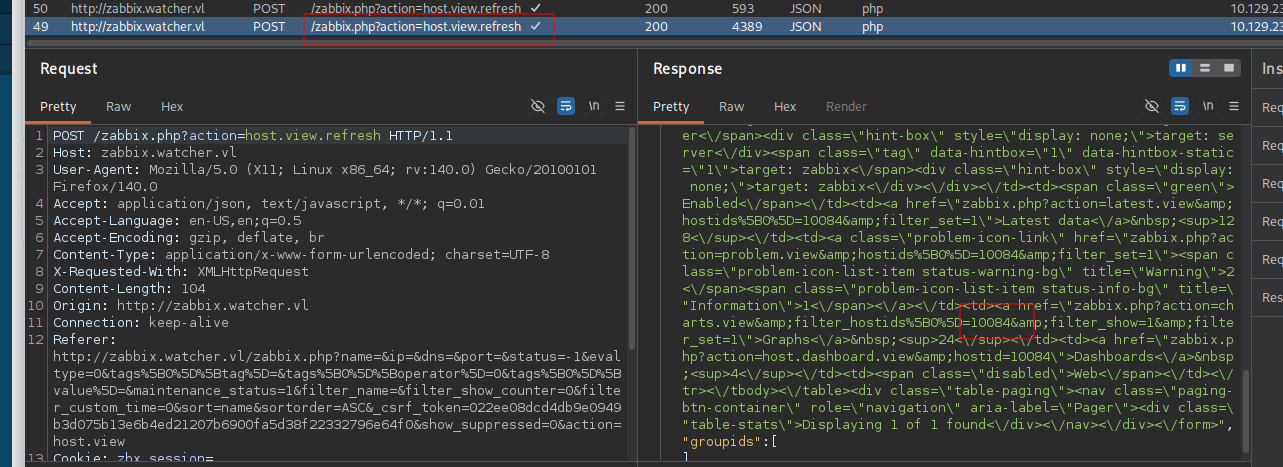Switch to the Hex tab in Response
This screenshot has width=1283, height=467.
pos(785,107)
